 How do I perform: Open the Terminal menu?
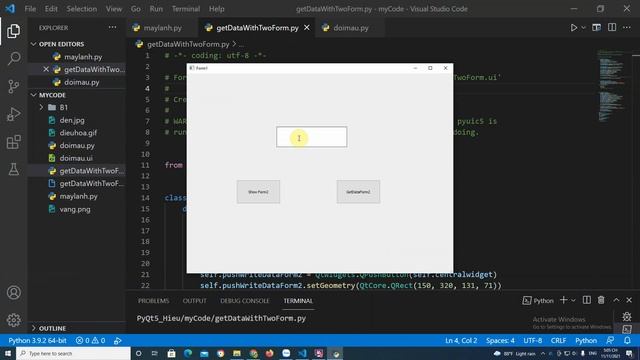click(186, 9)
